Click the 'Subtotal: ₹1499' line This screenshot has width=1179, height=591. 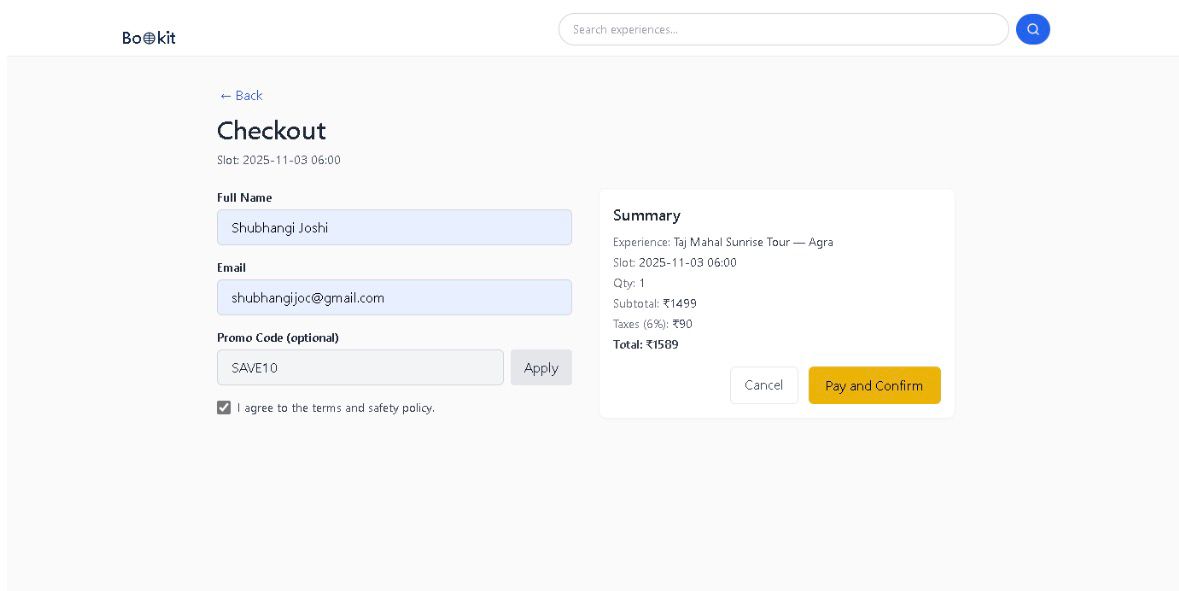click(654, 304)
